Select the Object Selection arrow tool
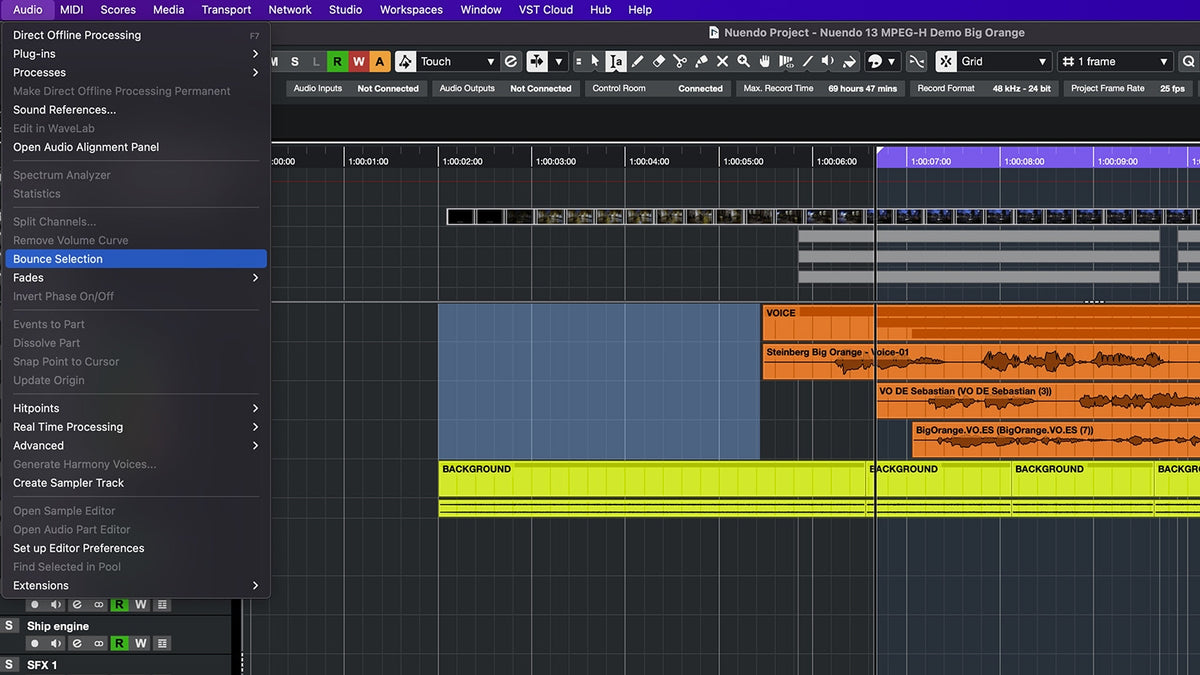 click(x=595, y=61)
